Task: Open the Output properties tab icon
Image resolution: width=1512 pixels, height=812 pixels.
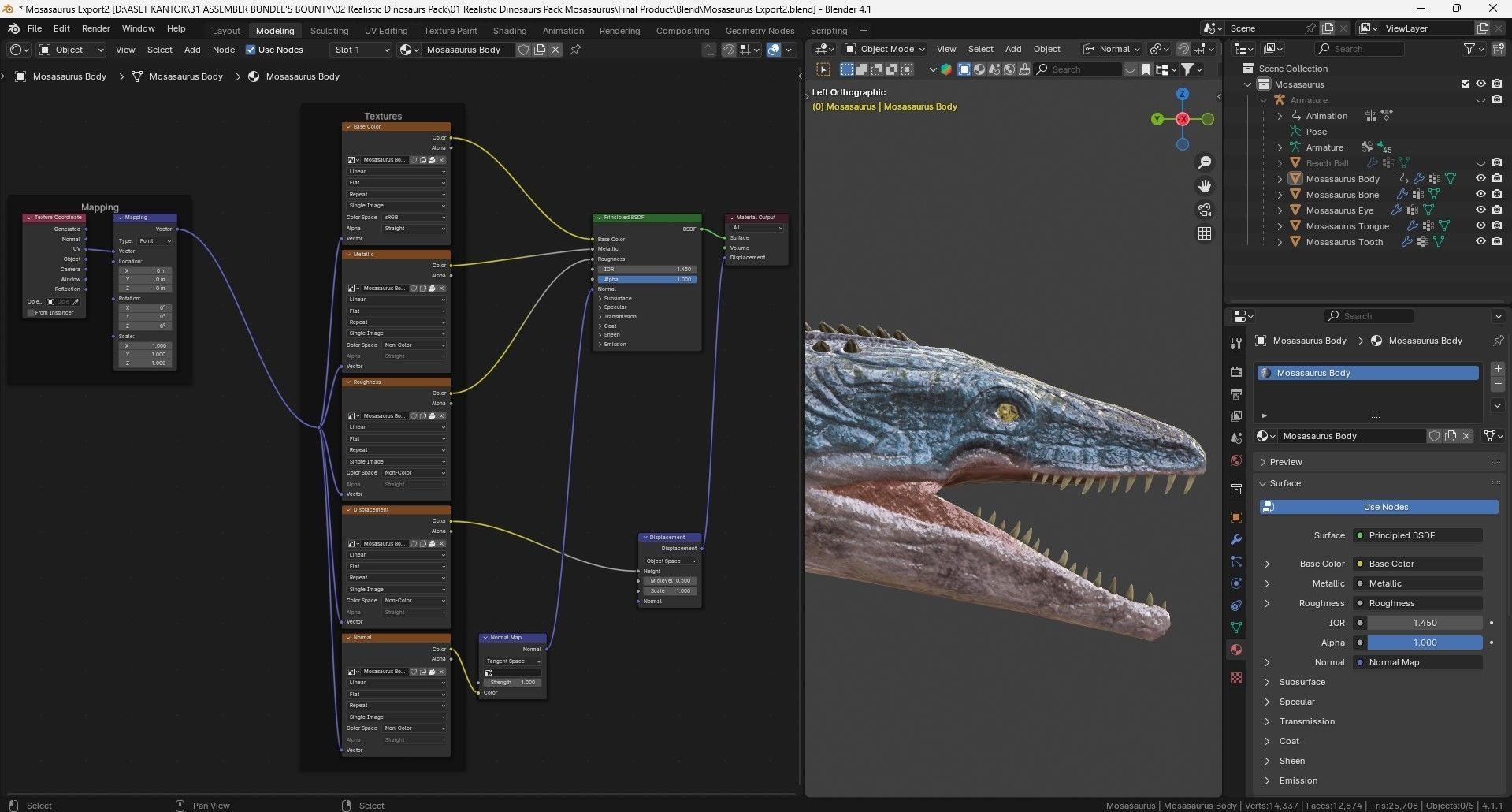Action: (1236, 393)
